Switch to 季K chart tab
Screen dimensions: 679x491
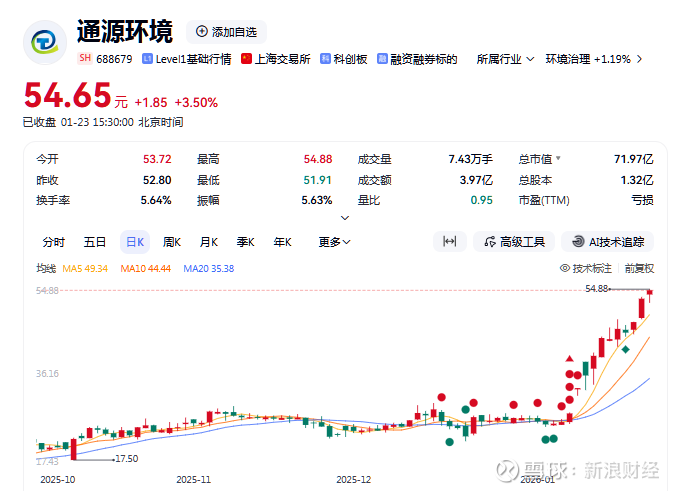coord(246,242)
